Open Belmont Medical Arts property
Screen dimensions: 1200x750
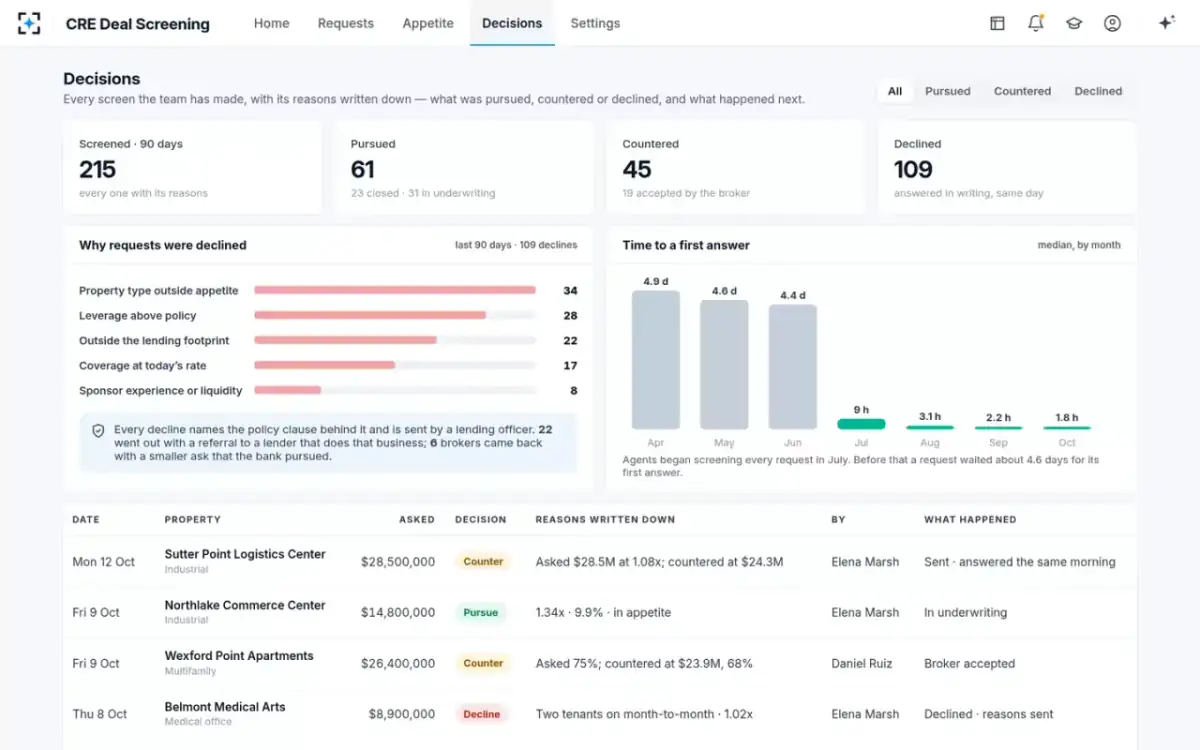[x=225, y=707]
